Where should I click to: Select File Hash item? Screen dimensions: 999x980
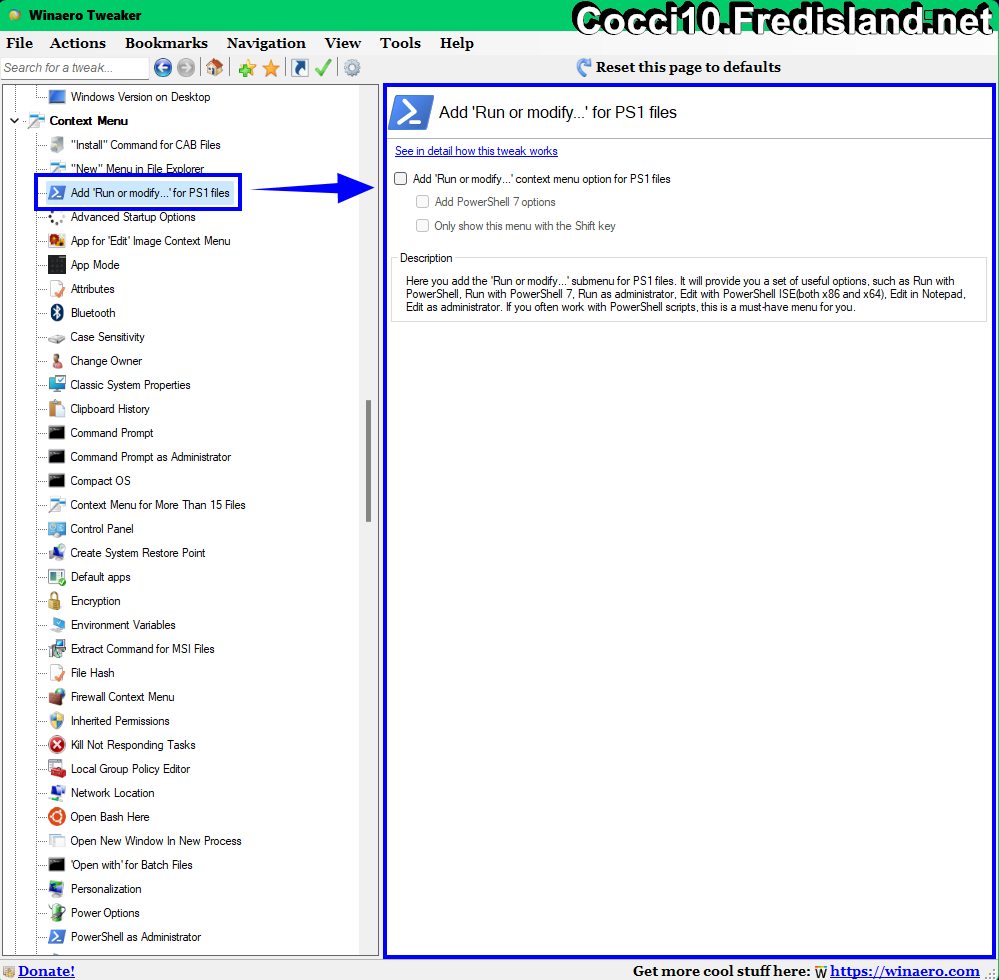coord(92,673)
